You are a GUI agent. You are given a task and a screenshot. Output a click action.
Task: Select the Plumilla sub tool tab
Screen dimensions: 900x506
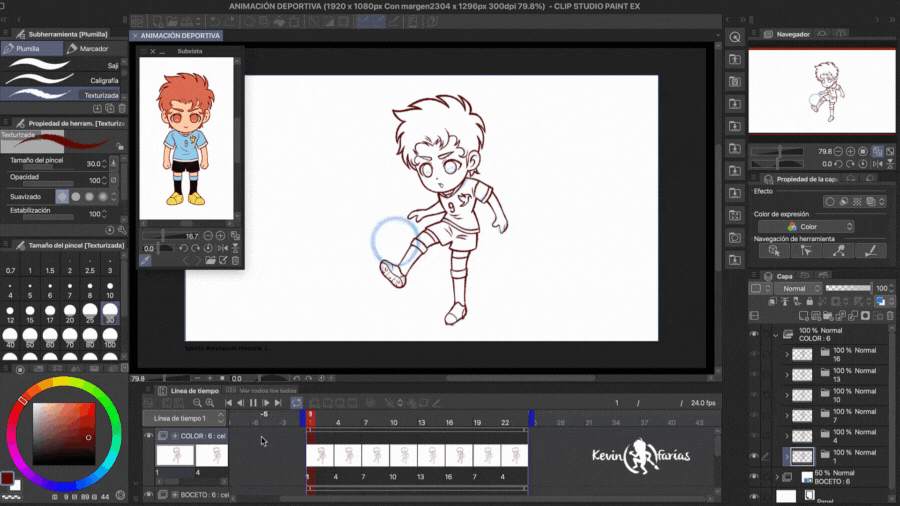(33, 48)
